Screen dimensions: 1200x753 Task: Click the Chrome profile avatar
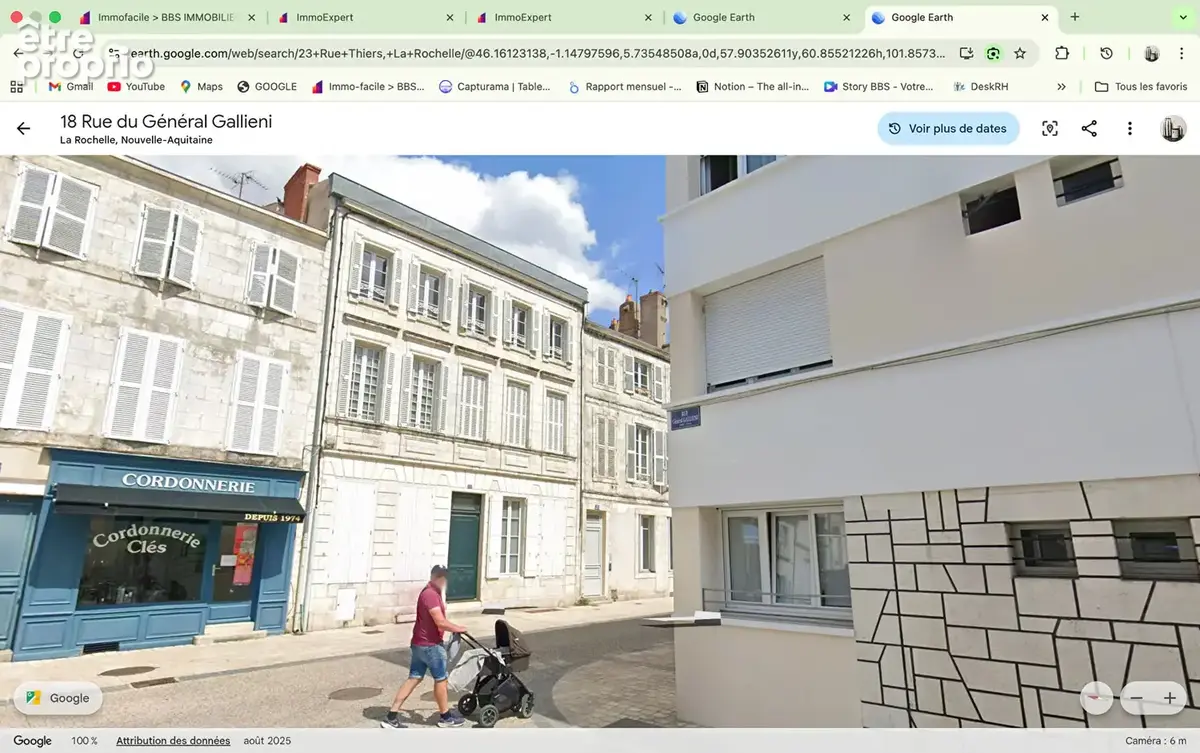coord(1151,53)
